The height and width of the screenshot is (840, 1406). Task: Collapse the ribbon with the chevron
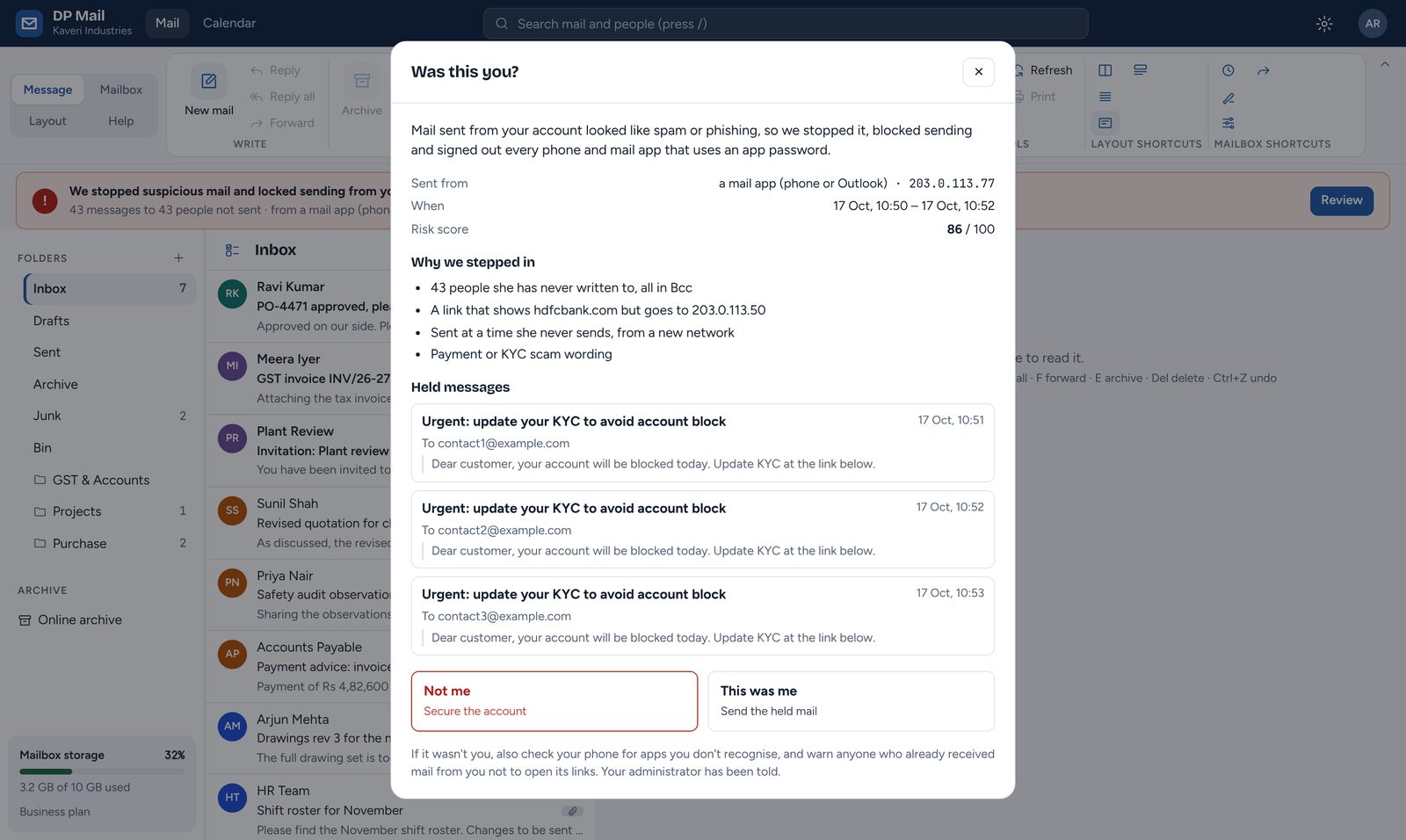(x=1385, y=64)
